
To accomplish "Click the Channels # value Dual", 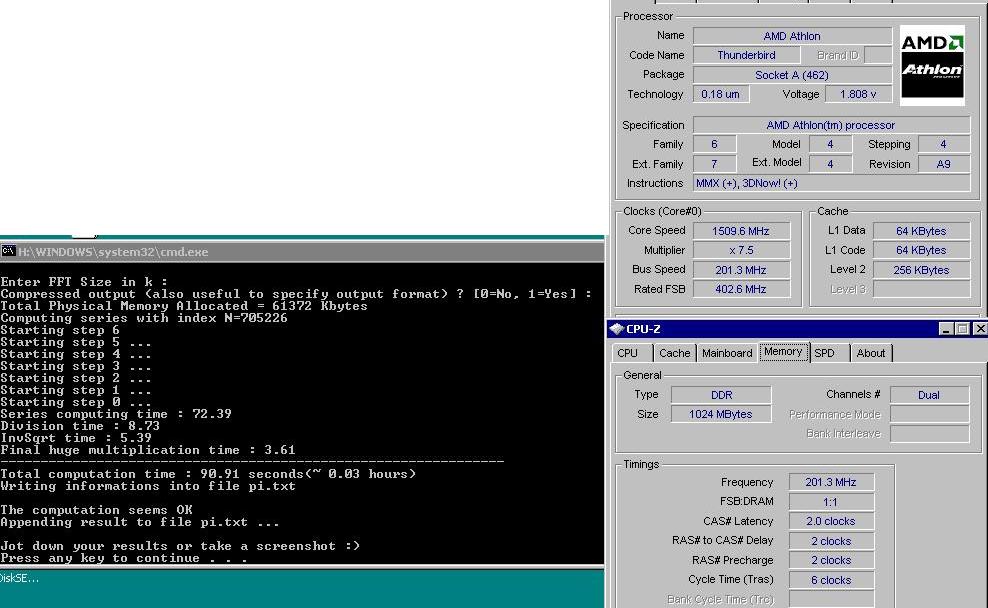I will [x=929, y=395].
